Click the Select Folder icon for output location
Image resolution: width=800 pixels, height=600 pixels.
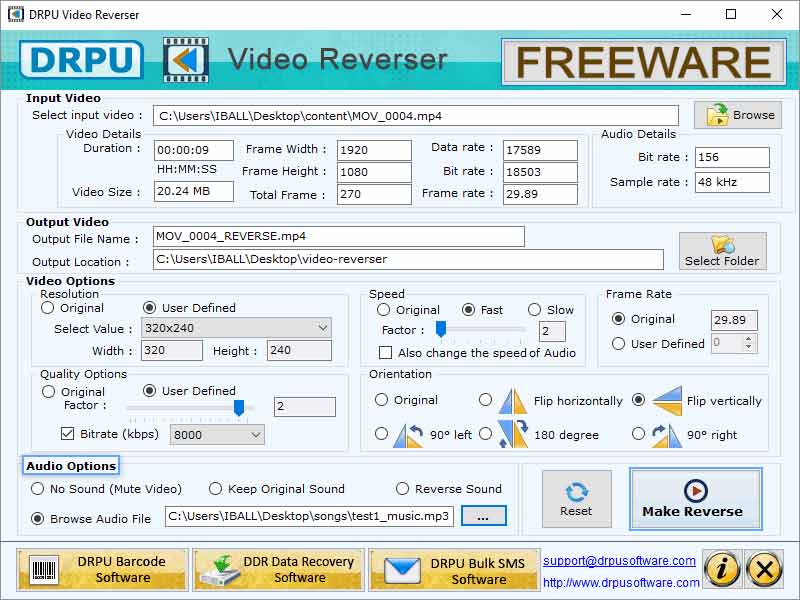tap(722, 251)
